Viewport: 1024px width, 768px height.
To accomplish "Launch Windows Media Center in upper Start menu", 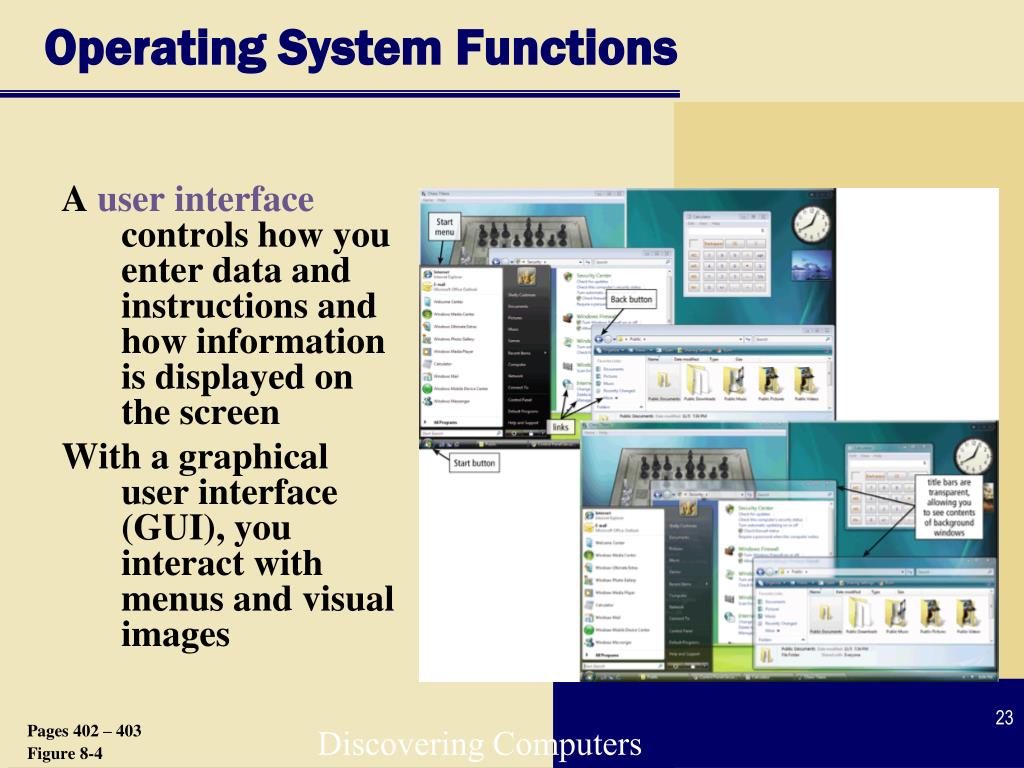I will (x=462, y=314).
